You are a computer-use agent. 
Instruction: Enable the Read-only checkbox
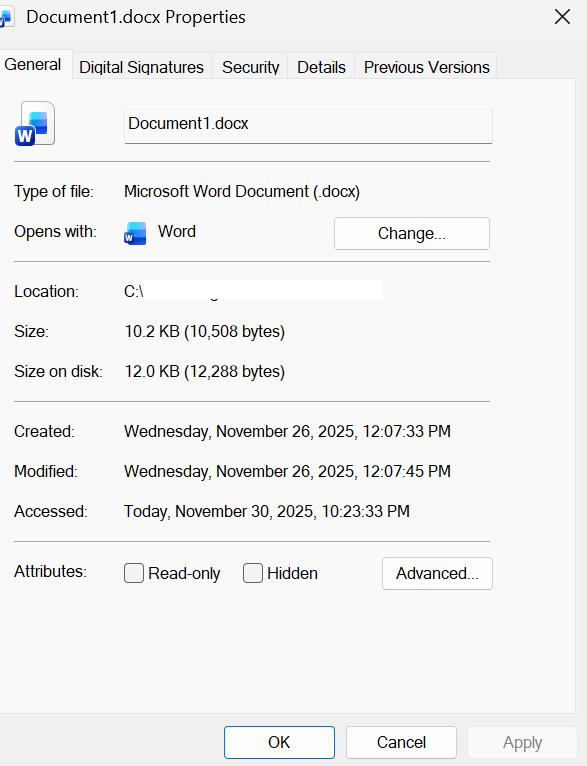[x=134, y=573]
